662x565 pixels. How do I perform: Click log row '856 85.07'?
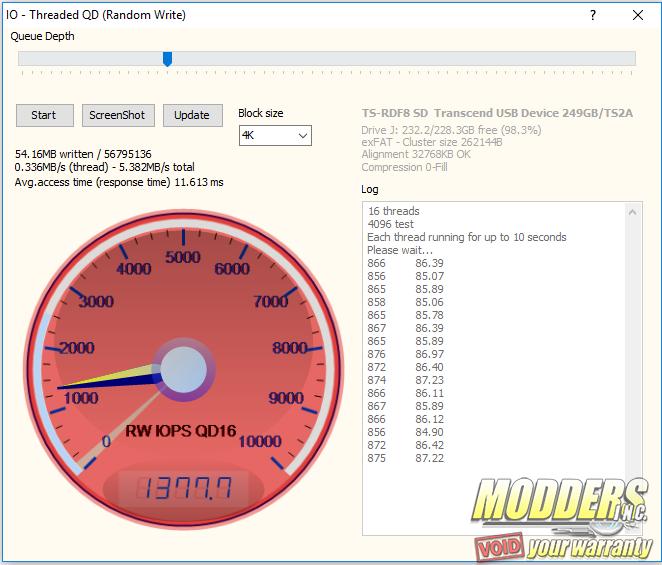[405, 277]
